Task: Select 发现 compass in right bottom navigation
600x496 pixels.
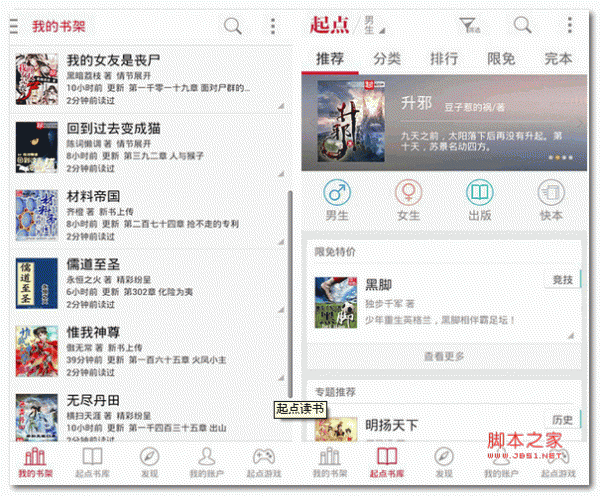Action: click(444, 462)
